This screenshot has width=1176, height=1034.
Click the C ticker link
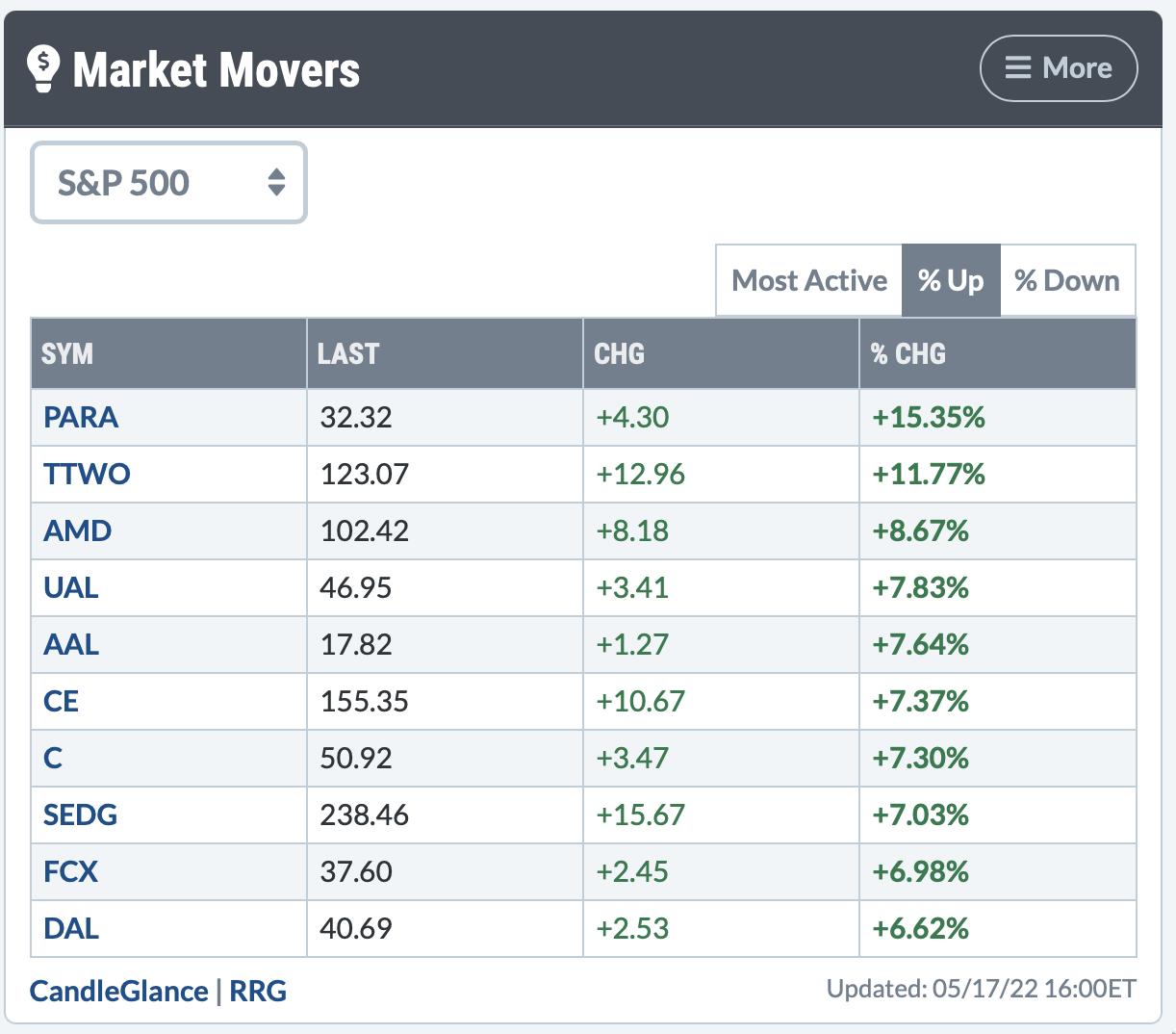(53, 759)
